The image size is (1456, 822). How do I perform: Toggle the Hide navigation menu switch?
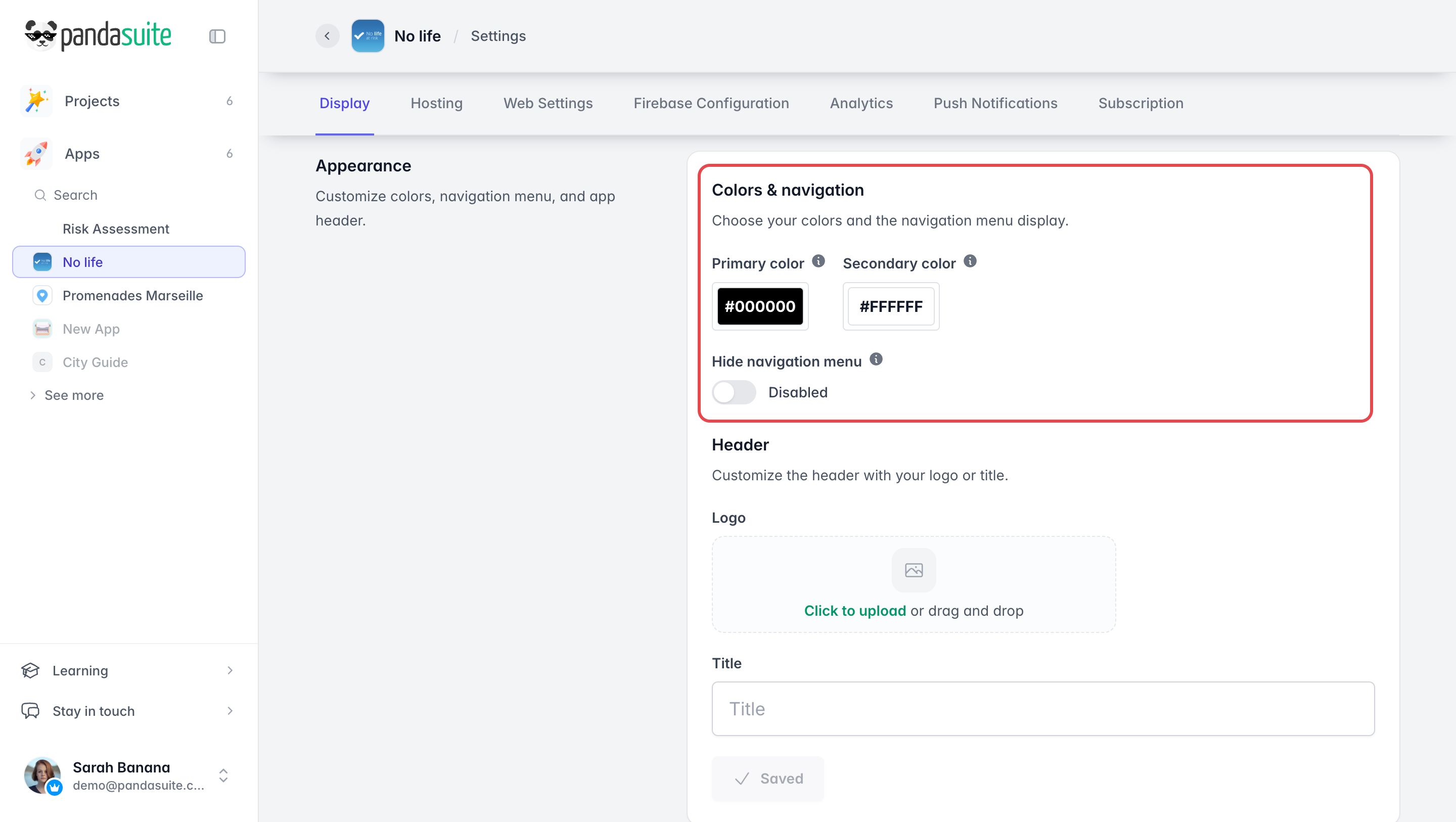click(x=734, y=392)
